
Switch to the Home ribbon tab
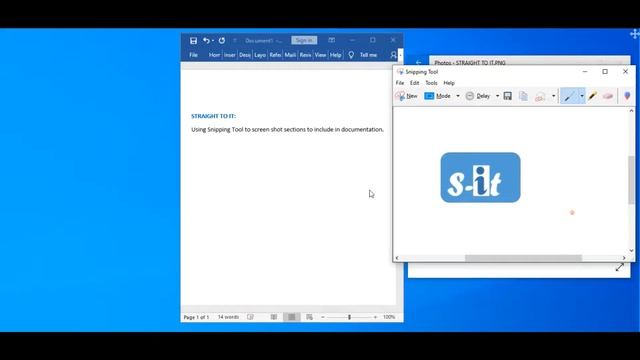(214, 55)
